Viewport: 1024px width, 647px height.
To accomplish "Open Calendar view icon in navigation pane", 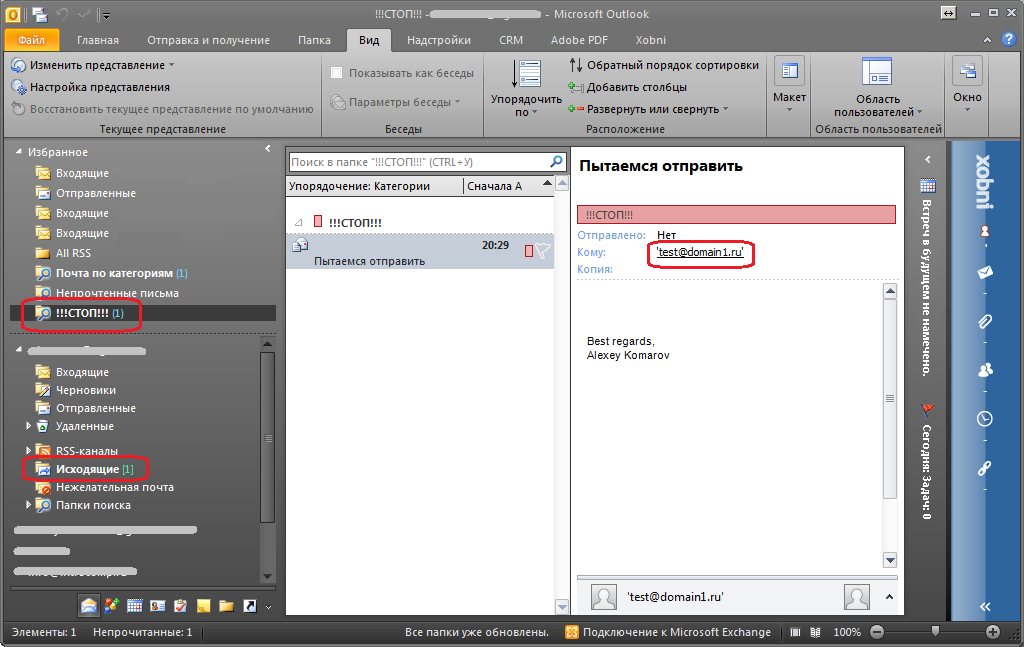I will click(x=135, y=606).
